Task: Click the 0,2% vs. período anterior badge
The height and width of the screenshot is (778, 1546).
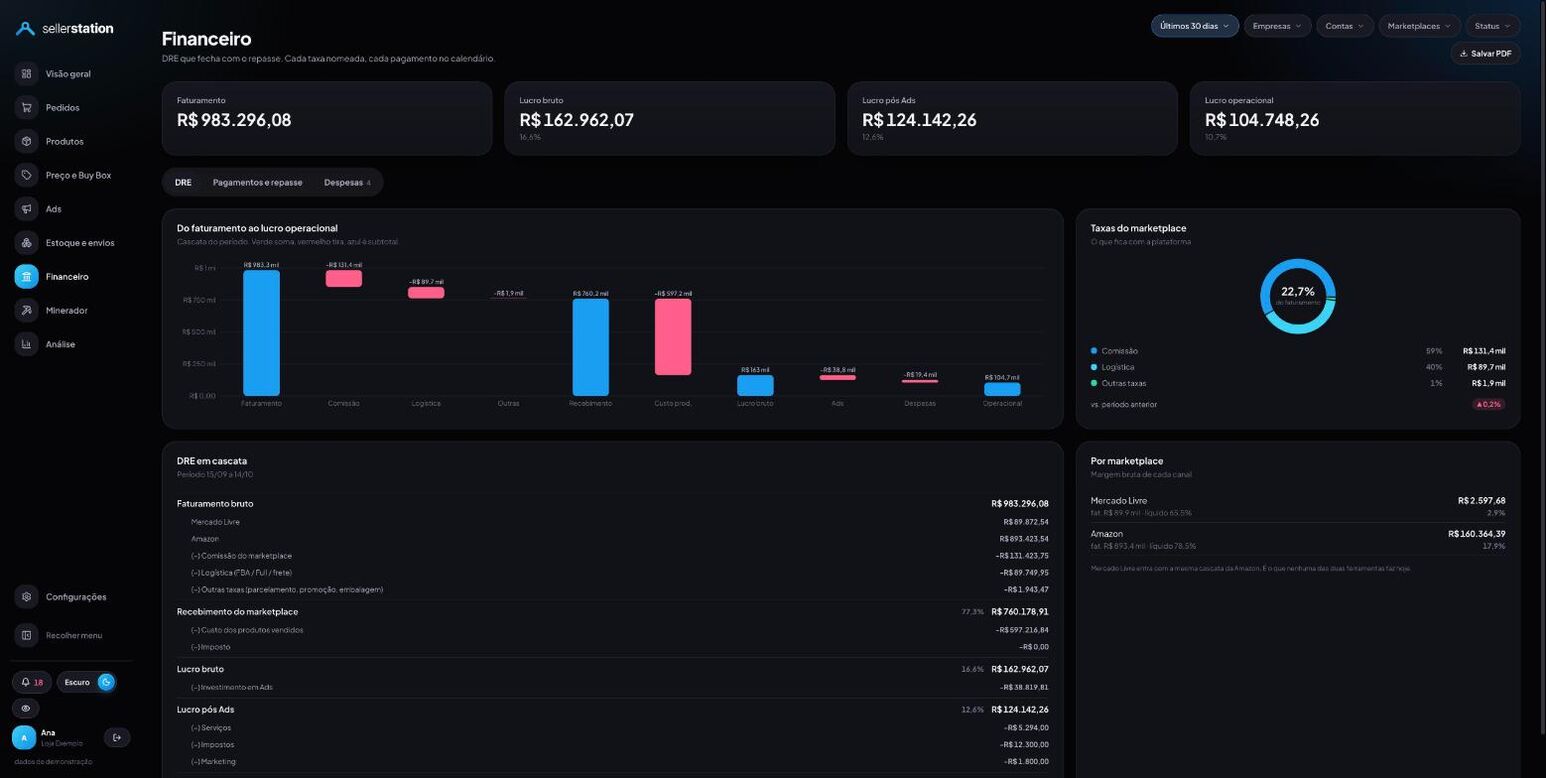Action: click(1488, 405)
